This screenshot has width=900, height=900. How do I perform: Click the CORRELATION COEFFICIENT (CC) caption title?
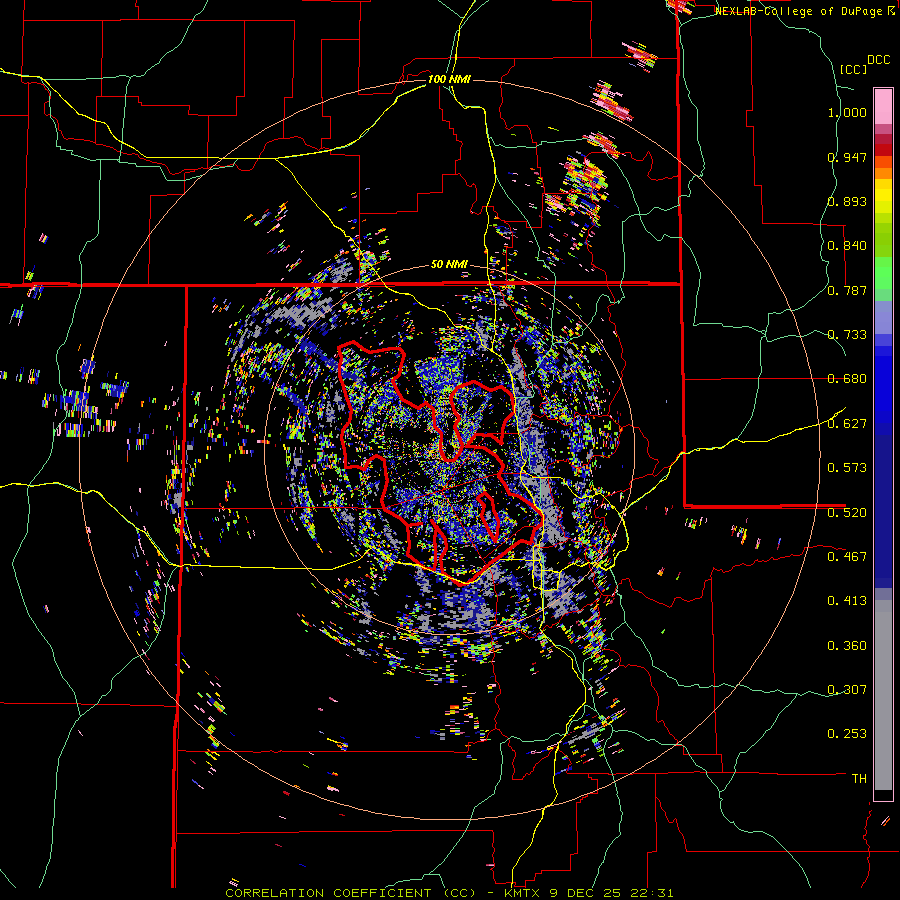pos(351,893)
